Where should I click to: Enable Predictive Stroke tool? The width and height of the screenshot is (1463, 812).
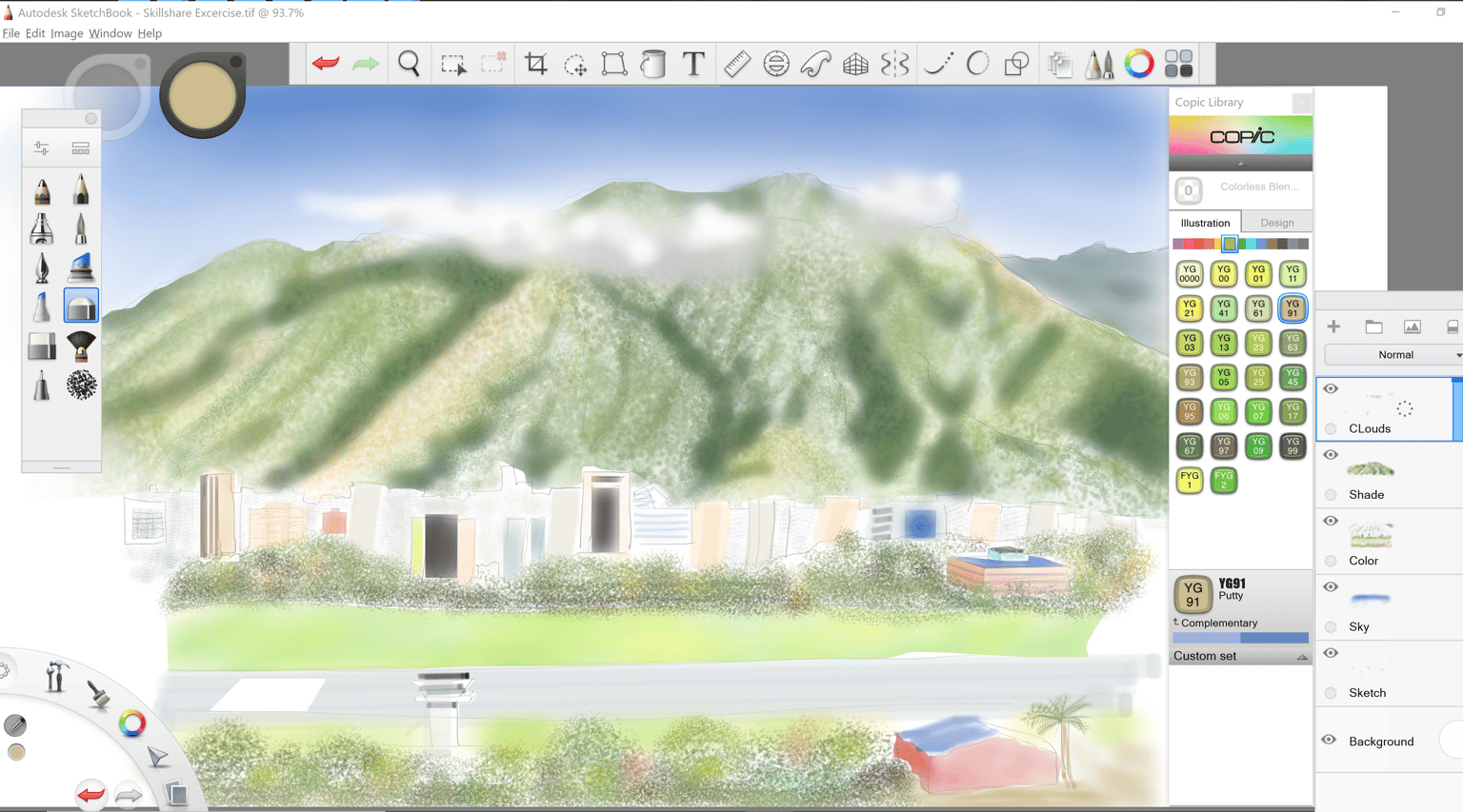[977, 64]
